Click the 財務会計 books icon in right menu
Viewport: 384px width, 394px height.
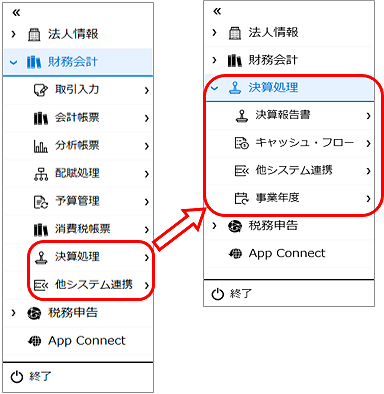[x=235, y=60]
